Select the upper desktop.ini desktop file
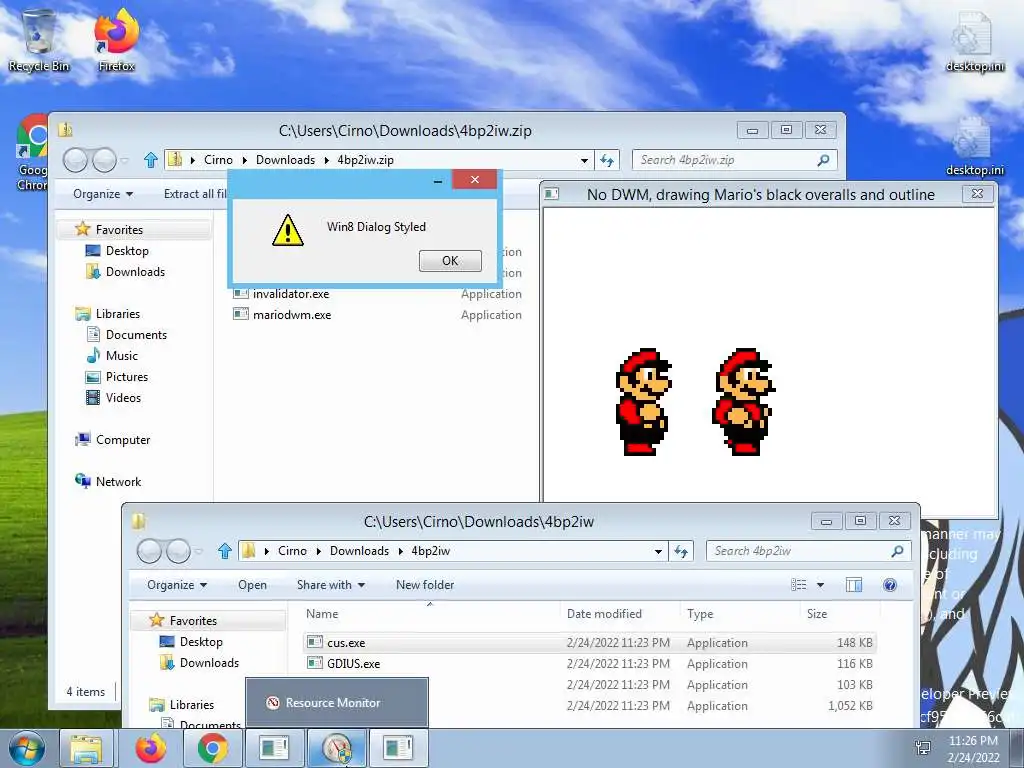Screen dimensions: 1024x768 974,40
